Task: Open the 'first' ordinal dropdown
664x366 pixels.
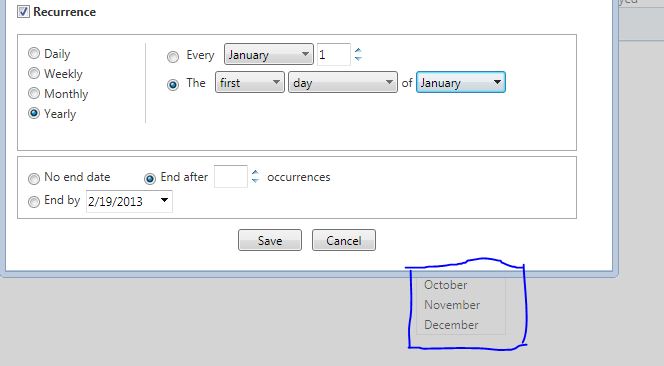Action: click(x=250, y=82)
